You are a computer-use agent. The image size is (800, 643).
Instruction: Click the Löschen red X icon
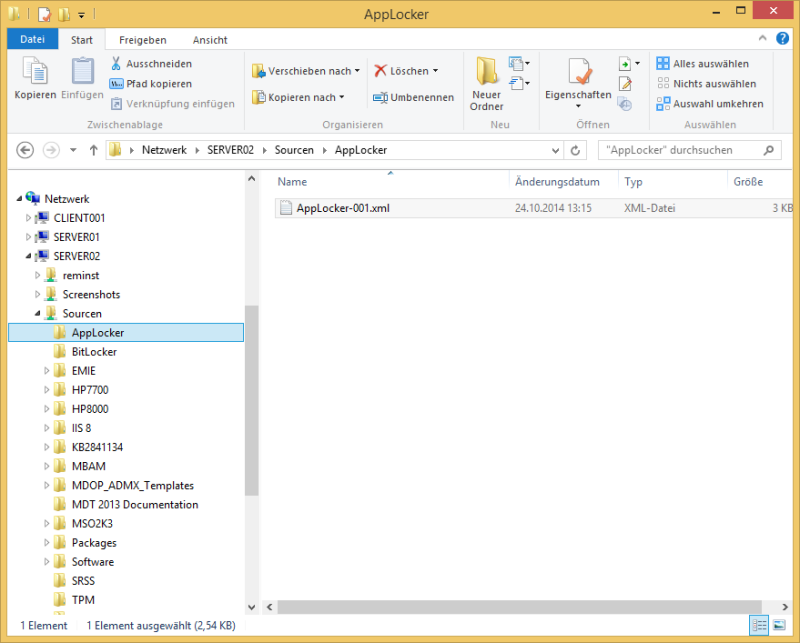pos(381,71)
